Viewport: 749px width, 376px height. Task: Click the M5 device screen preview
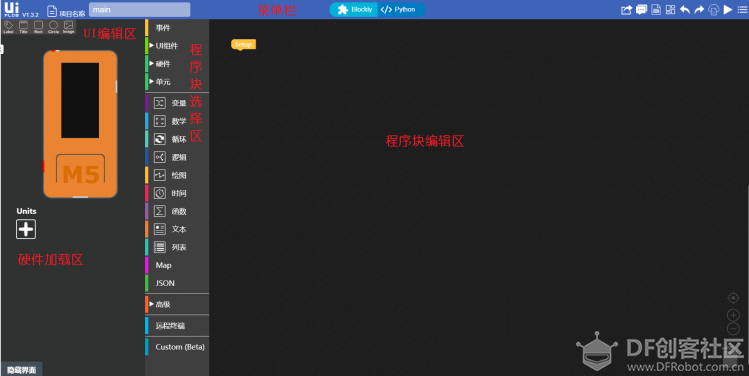(80, 100)
